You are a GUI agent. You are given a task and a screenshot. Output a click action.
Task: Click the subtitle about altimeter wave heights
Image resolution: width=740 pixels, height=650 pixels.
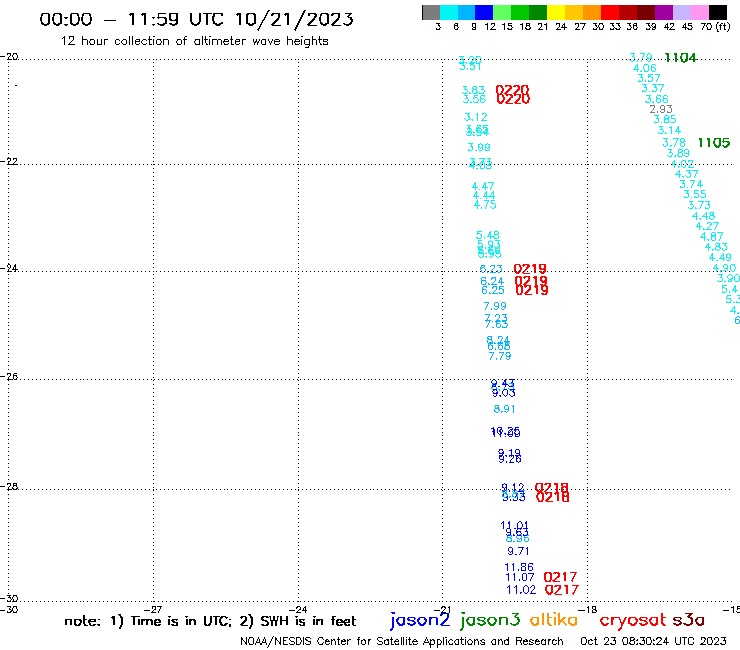point(194,41)
